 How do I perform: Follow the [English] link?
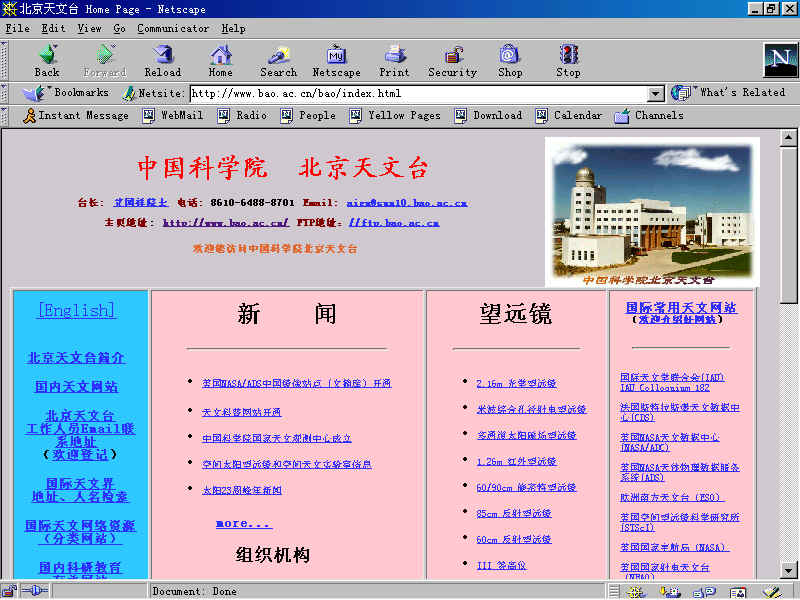click(77, 310)
